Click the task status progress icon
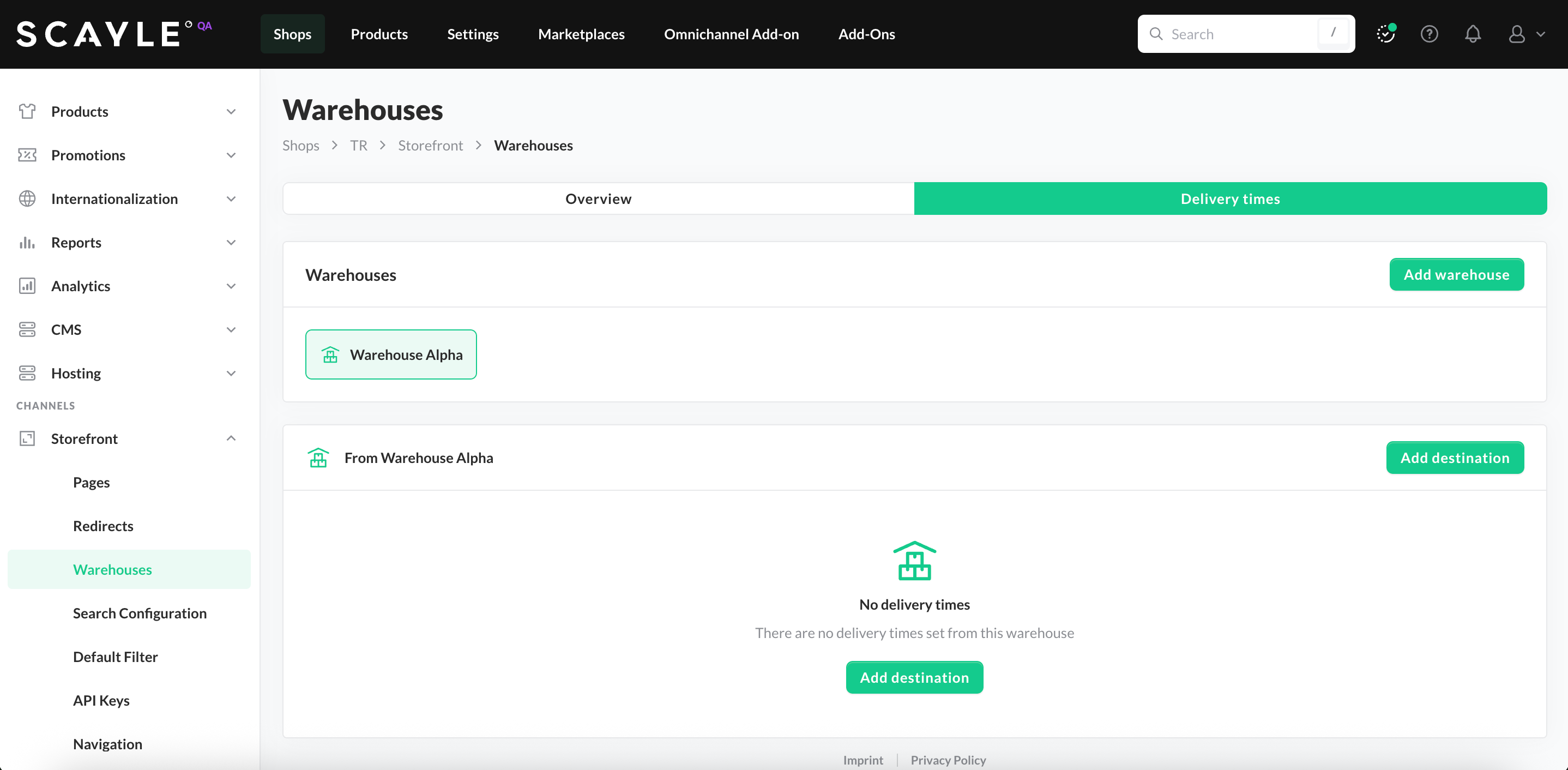The width and height of the screenshot is (1568, 770). (x=1385, y=34)
